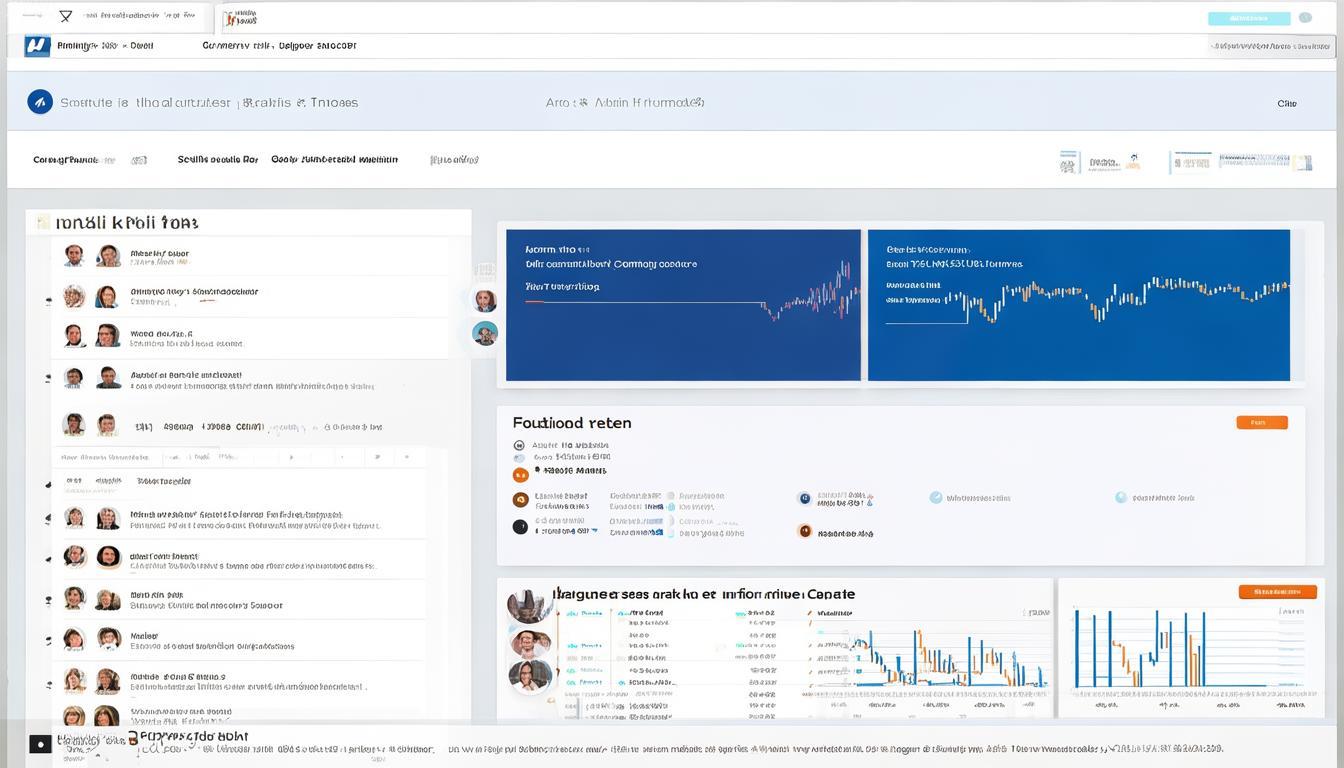1344x768 pixels.
Task: Click the funnel filter icon in the first tab
Action: [x=66, y=17]
